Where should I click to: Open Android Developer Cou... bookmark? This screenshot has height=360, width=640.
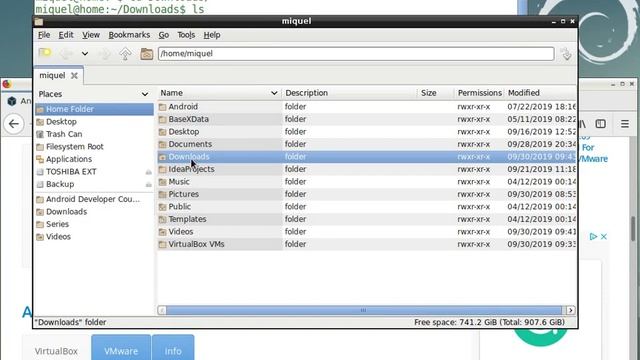pos(94,199)
